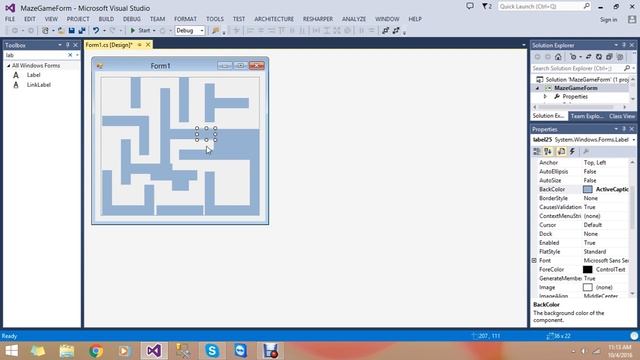The width and height of the screenshot is (640, 360).
Task: Click the Start debugging button
Action: (x=140, y=31)
